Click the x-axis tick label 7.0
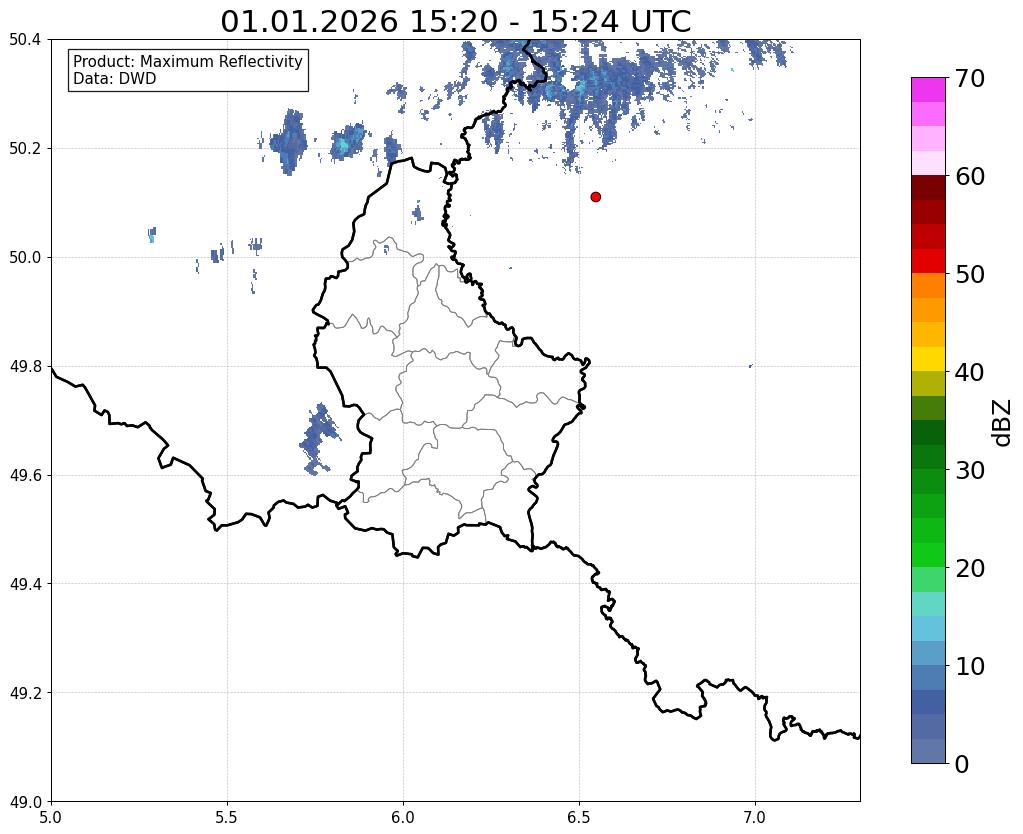This screenshot has height=834, width=1023. pos(755,818)
